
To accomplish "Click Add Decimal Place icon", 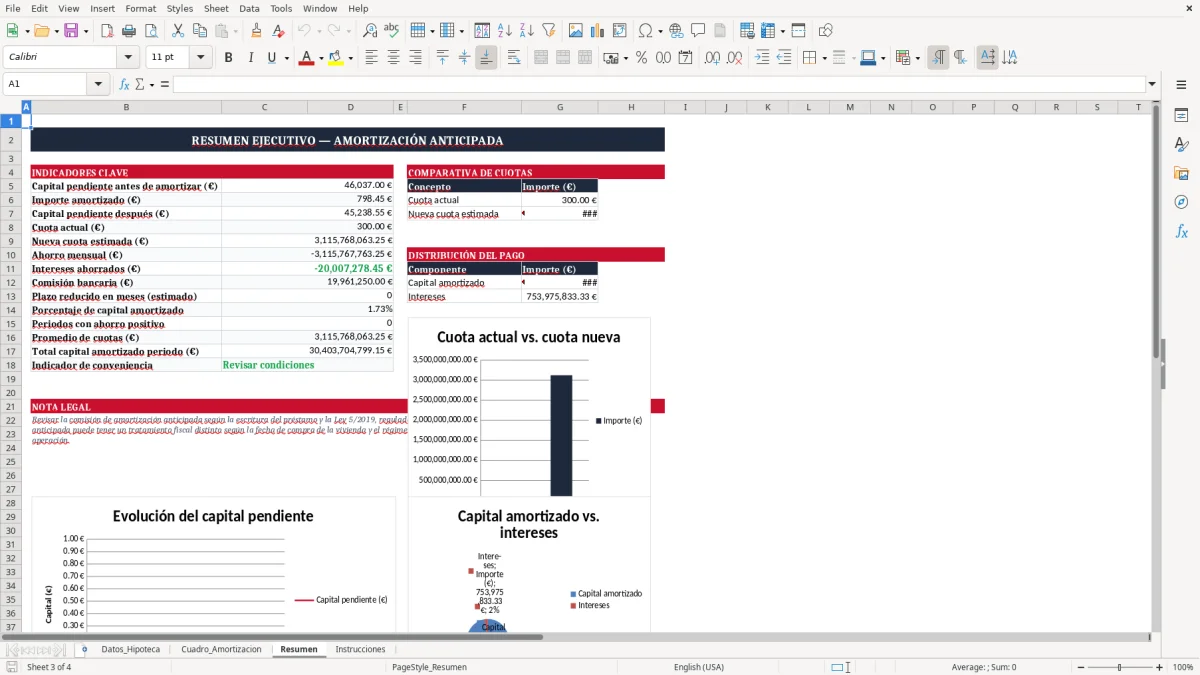I will pyautogui.click(x=712, y=58).
